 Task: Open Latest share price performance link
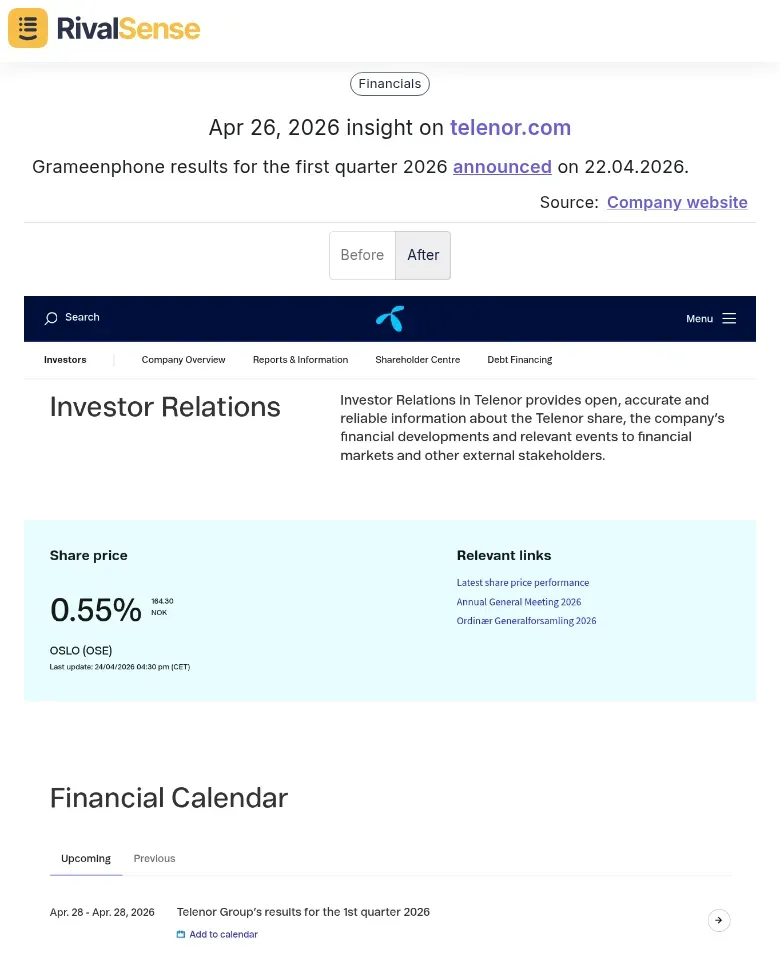coord(523,583)
